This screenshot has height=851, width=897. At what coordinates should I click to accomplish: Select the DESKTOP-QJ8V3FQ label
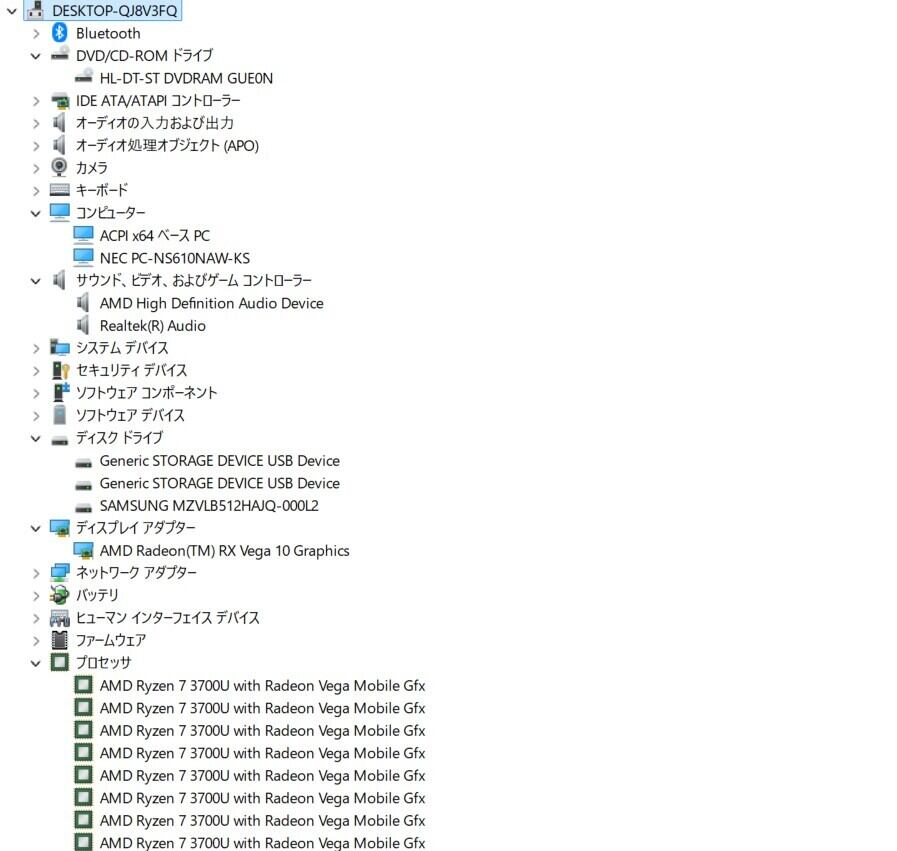click(114, 10)
